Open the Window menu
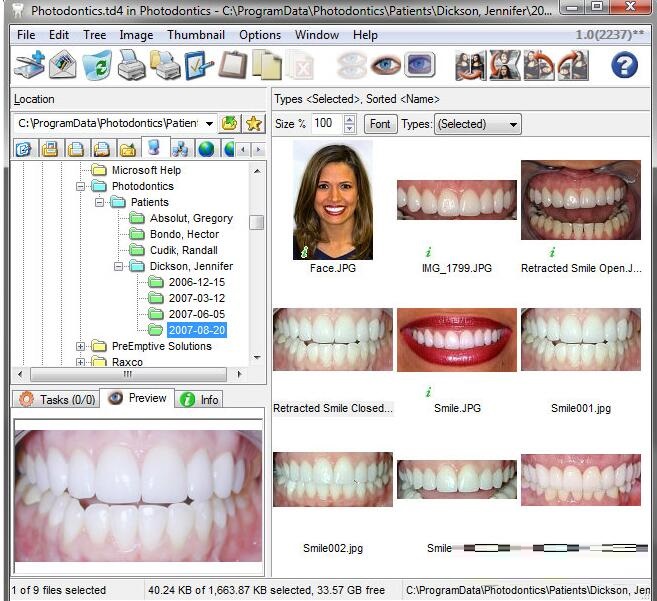Image resolution: width=657 pixels, height=601 pixels. coord(317,35)
